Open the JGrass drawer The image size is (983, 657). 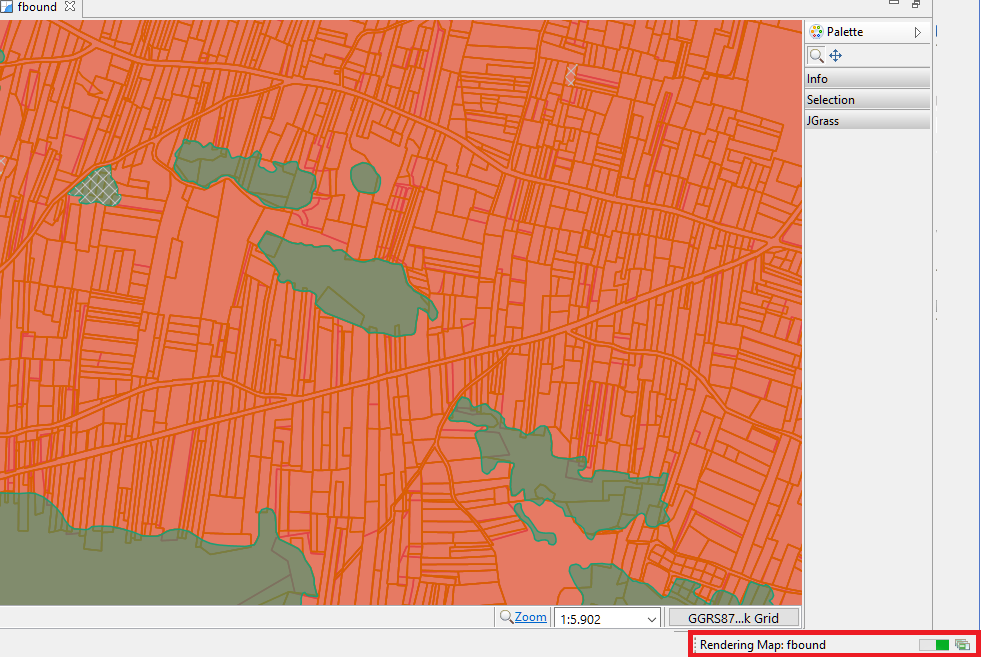pyautogui.click(x=867, y=120)
